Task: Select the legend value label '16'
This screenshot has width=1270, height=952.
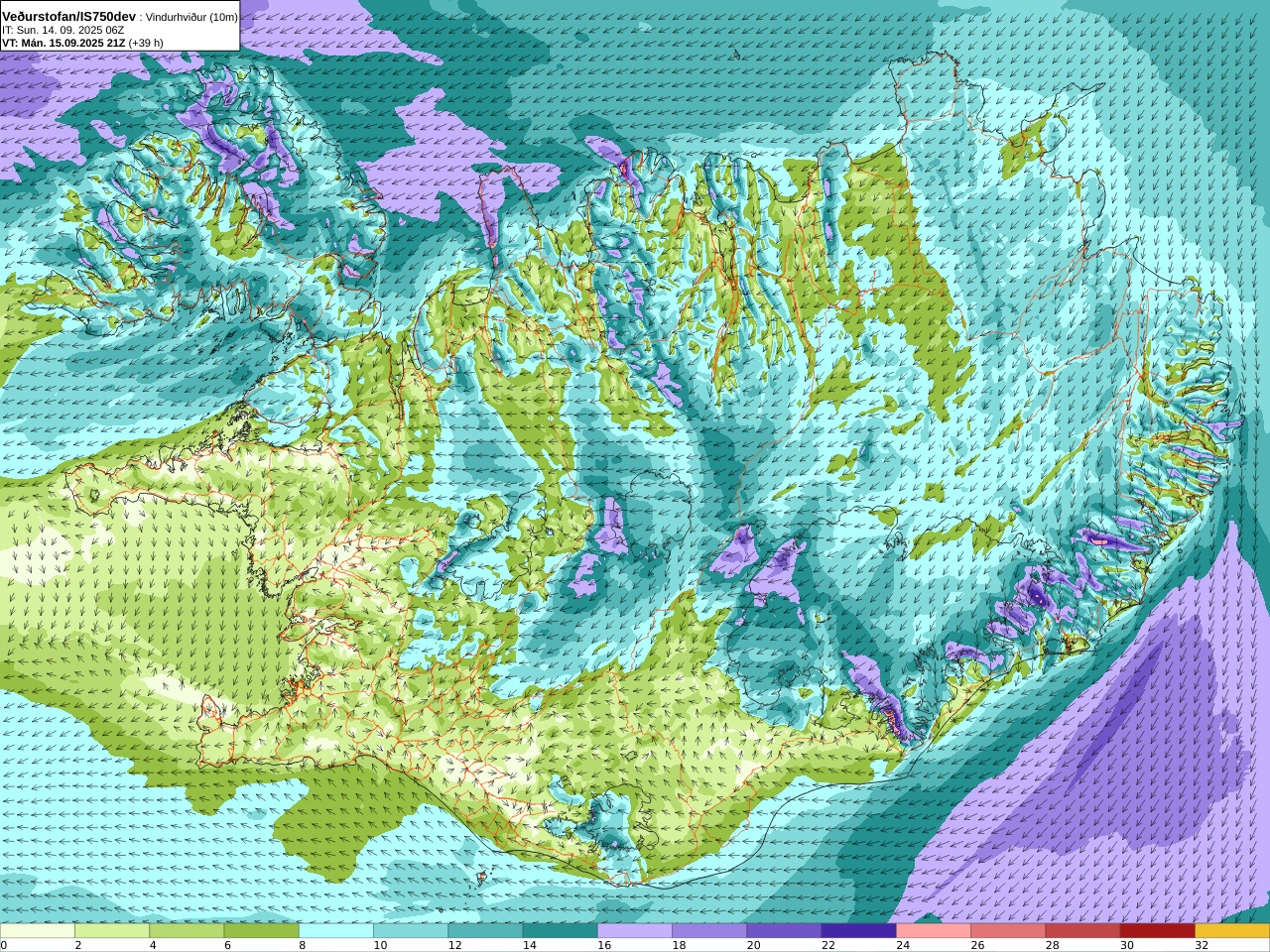Action: [604, 945]
